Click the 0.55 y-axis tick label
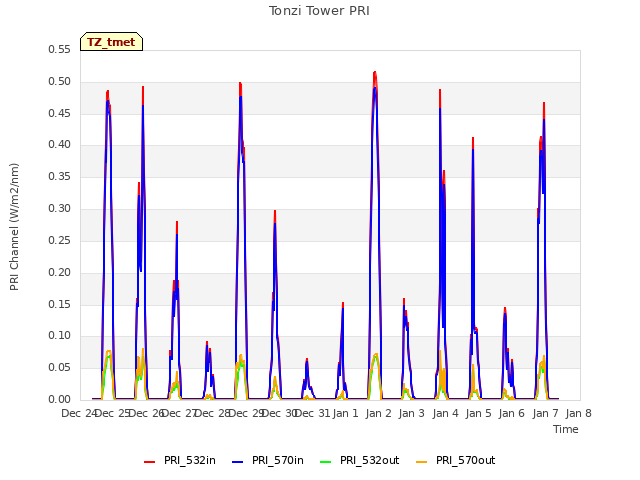This screenshot has width=640, height=480. [59, 49]
